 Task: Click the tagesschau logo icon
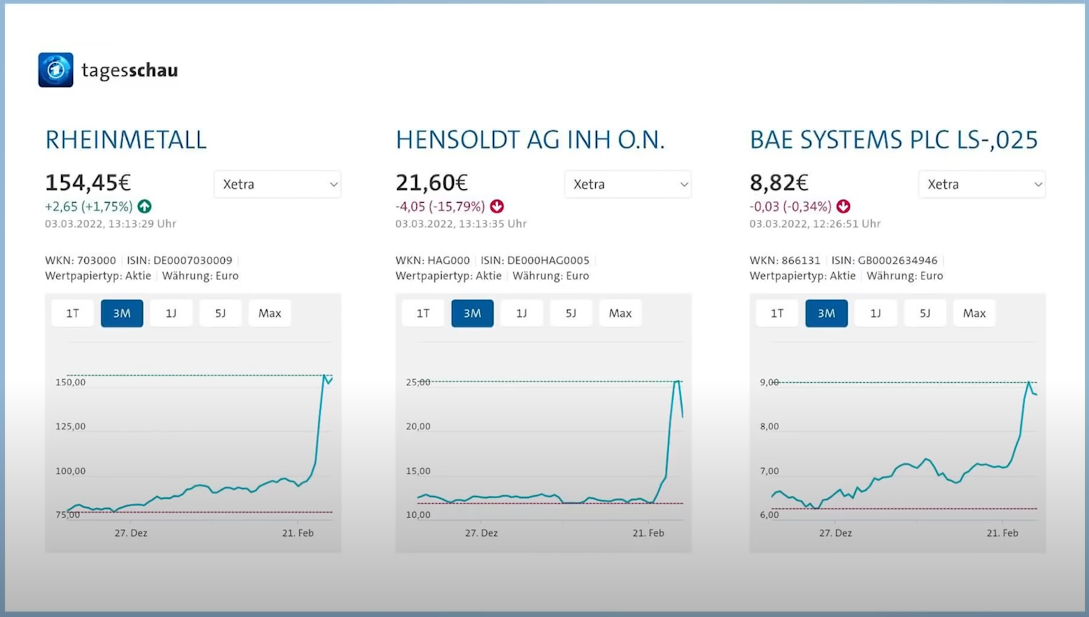pos(56,70)
